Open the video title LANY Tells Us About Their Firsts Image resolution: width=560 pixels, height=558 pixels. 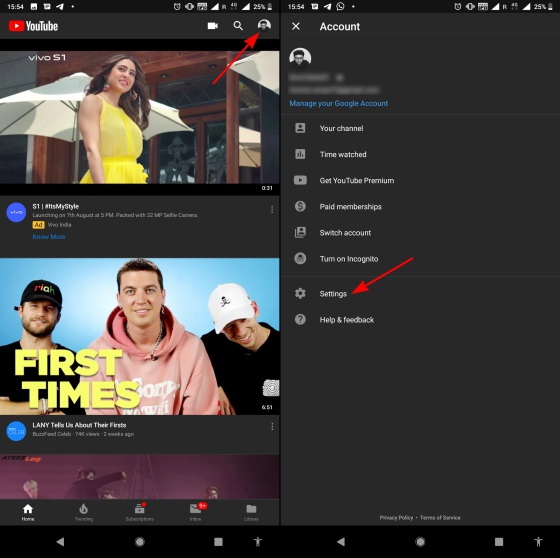[79, 425]
